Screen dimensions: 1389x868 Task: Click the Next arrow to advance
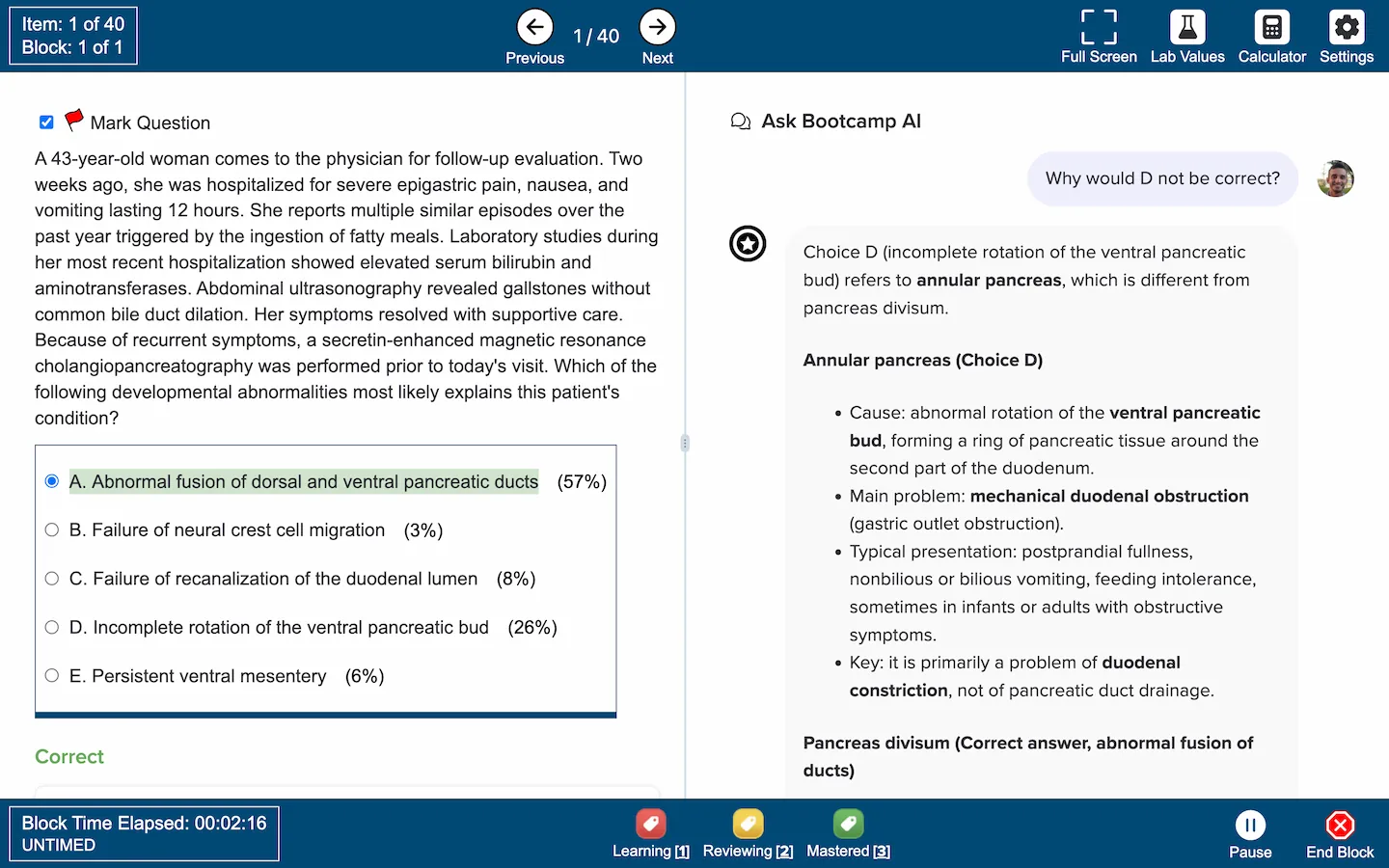point(657,27)
